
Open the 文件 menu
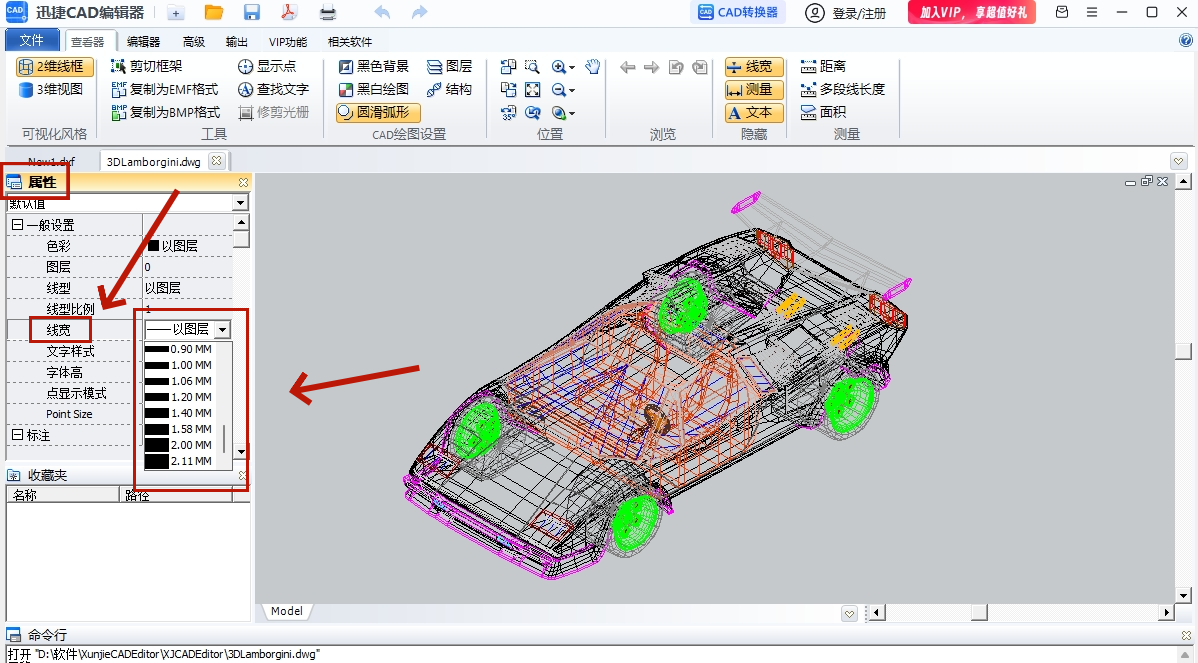click(x=31, y=40)
